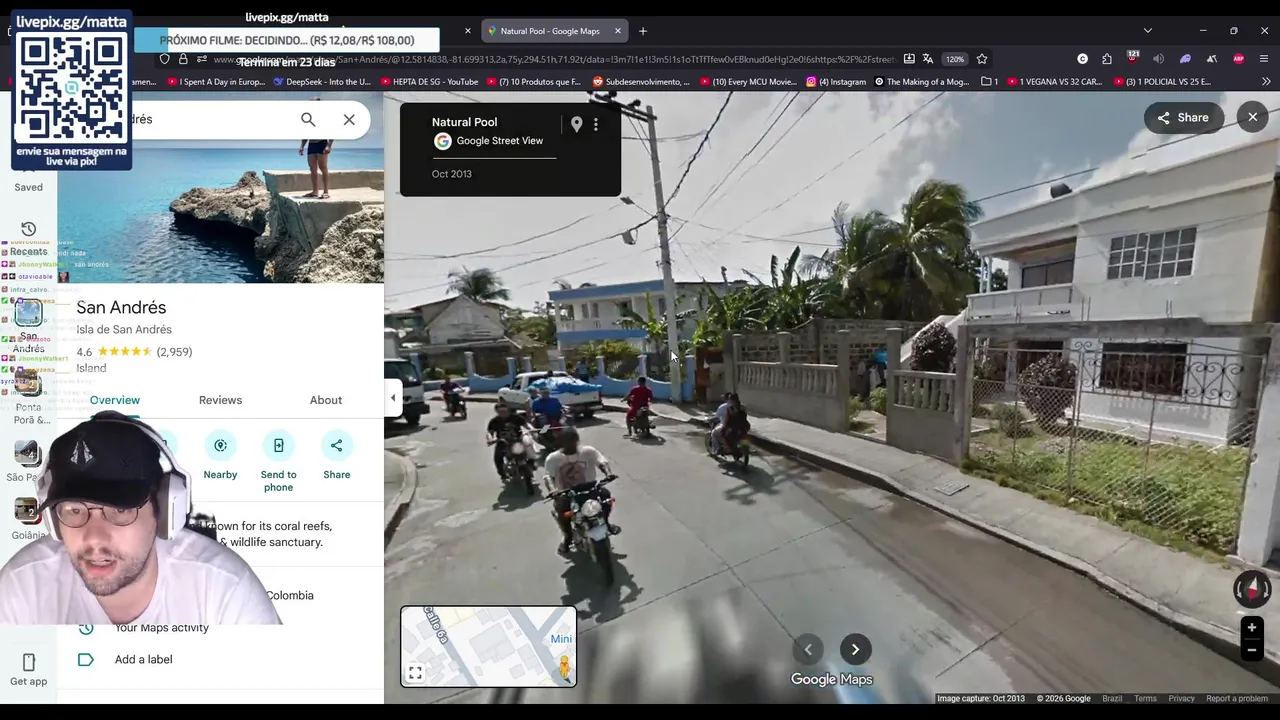1280x720 pixels.
Task: Click the Terms link in footer
Action: 1145,699
